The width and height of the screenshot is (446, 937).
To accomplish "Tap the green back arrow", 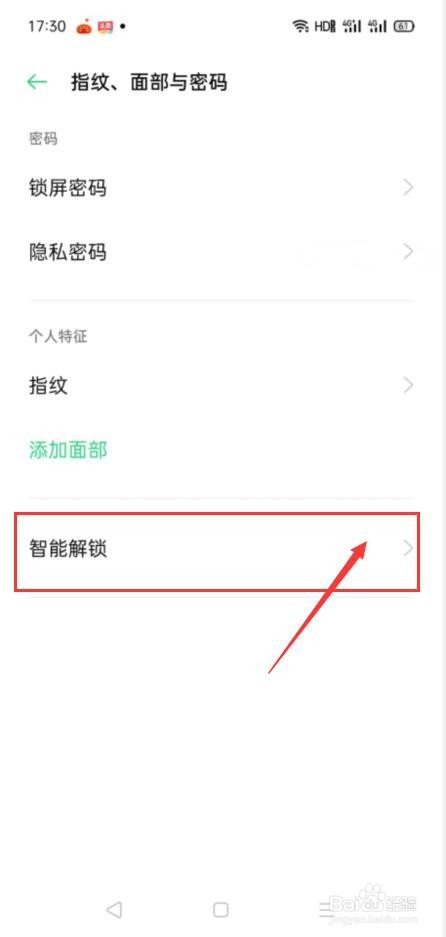I will pyautogui.click(x=37, y=82).
